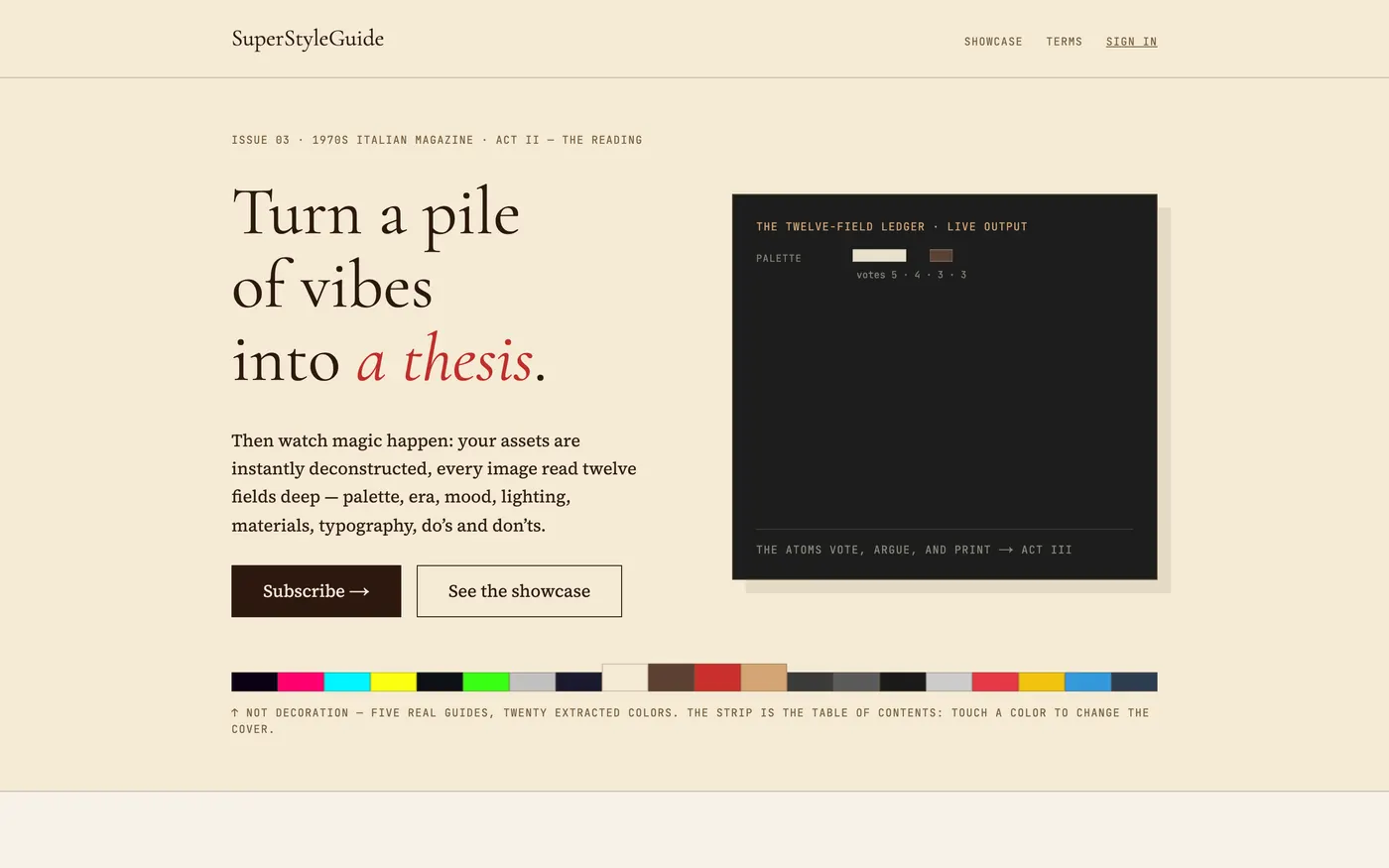Click the 'Not decoration — five real guides' caption
Viewport: 1389px width, 868px height.
tap(691, 721)
